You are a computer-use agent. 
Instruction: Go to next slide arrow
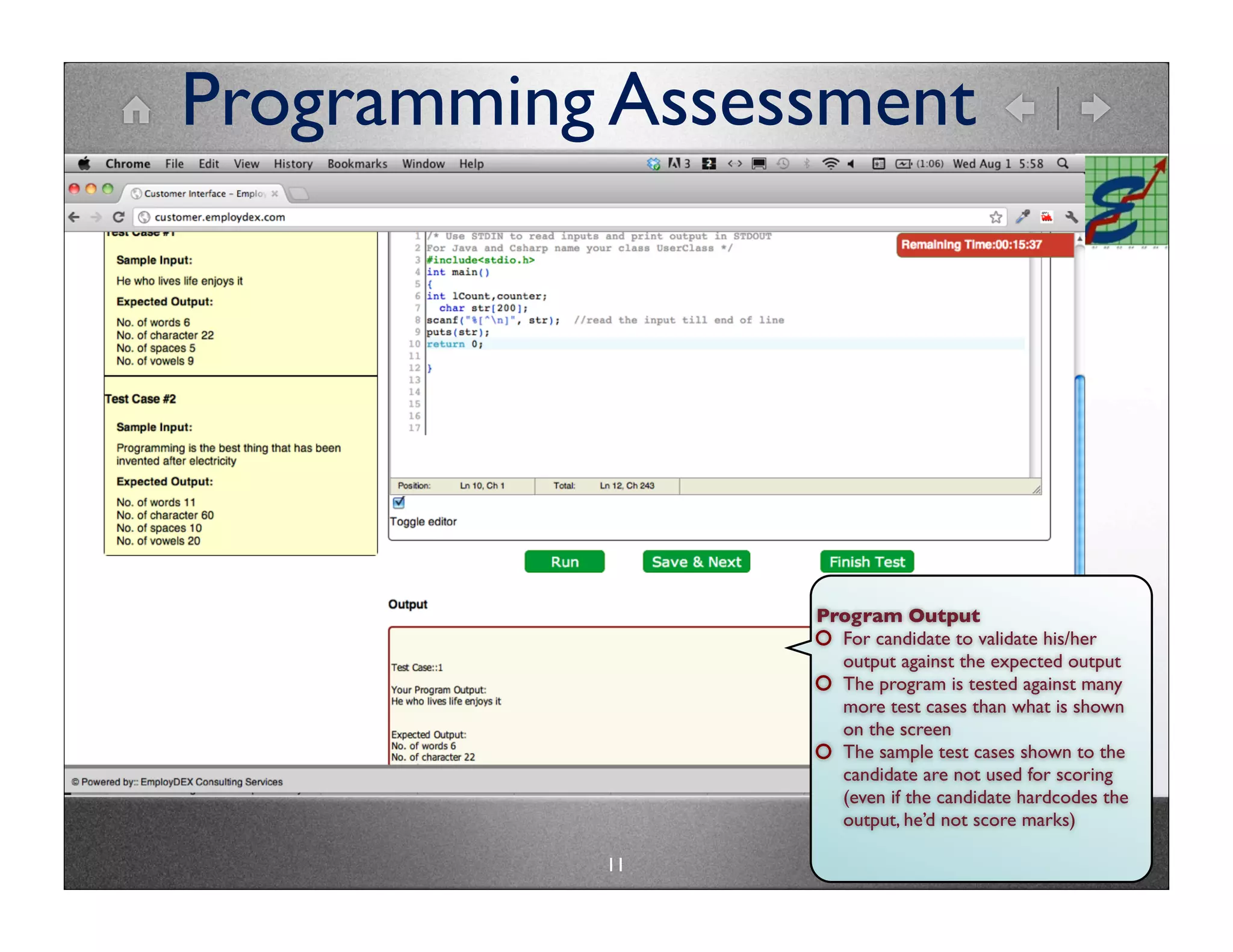coord(1096,108)
